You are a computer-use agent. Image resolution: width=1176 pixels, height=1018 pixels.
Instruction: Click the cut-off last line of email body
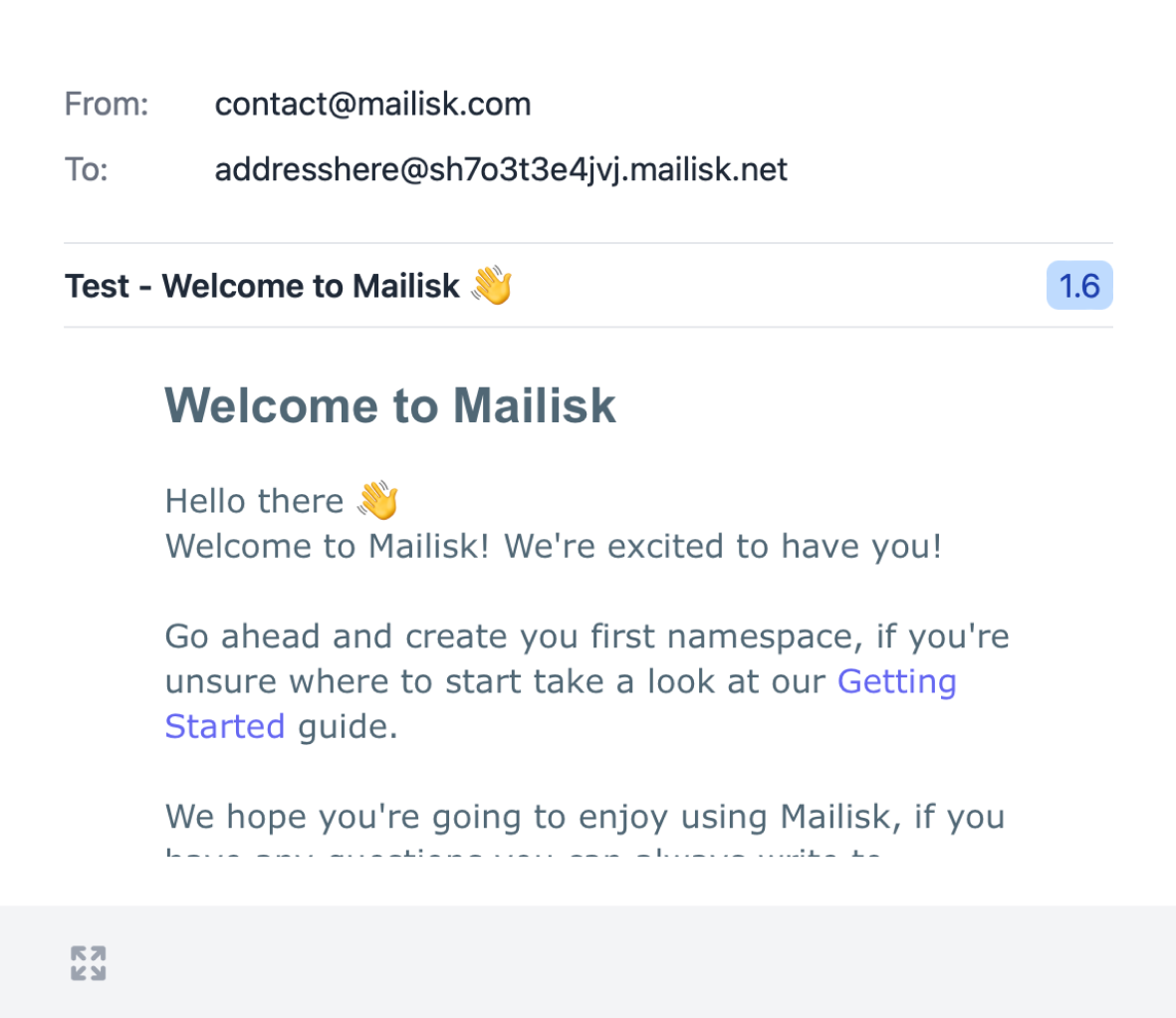pos(523,854)
